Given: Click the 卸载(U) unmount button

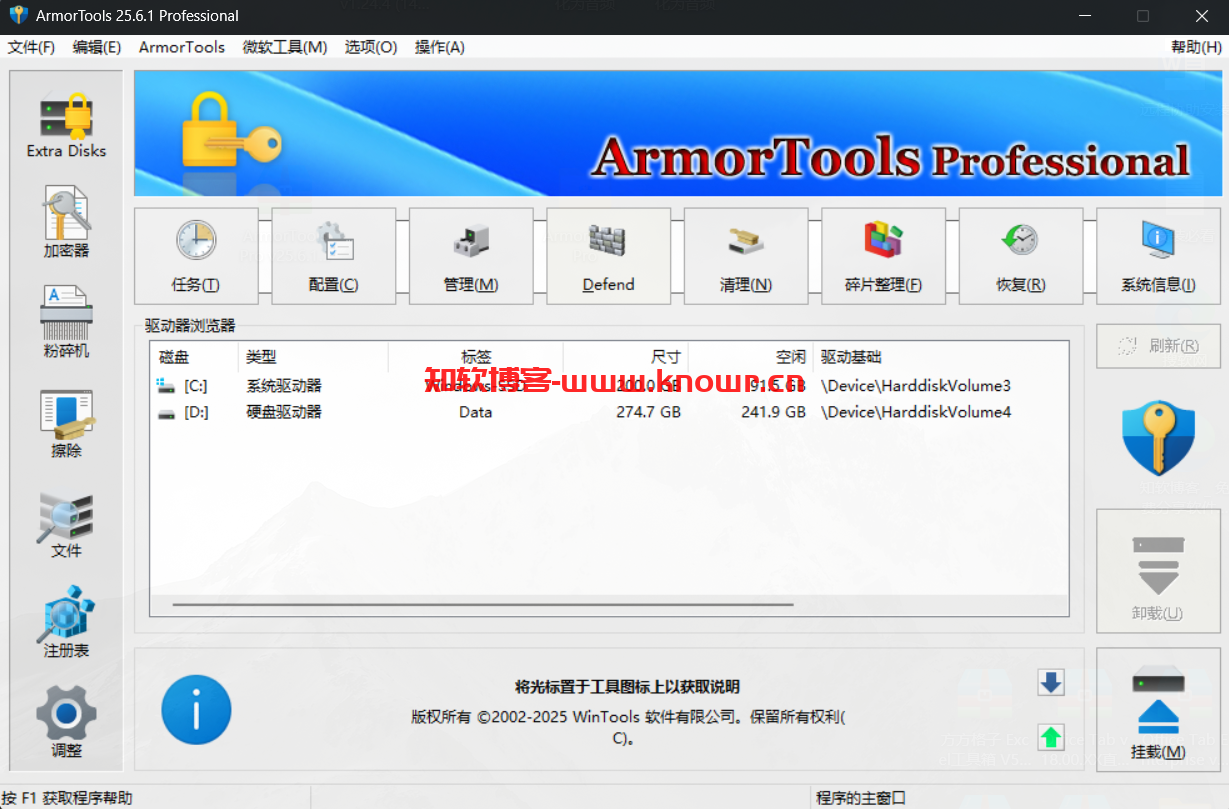Looking at the screenshot, I should tap(1158, 571).
